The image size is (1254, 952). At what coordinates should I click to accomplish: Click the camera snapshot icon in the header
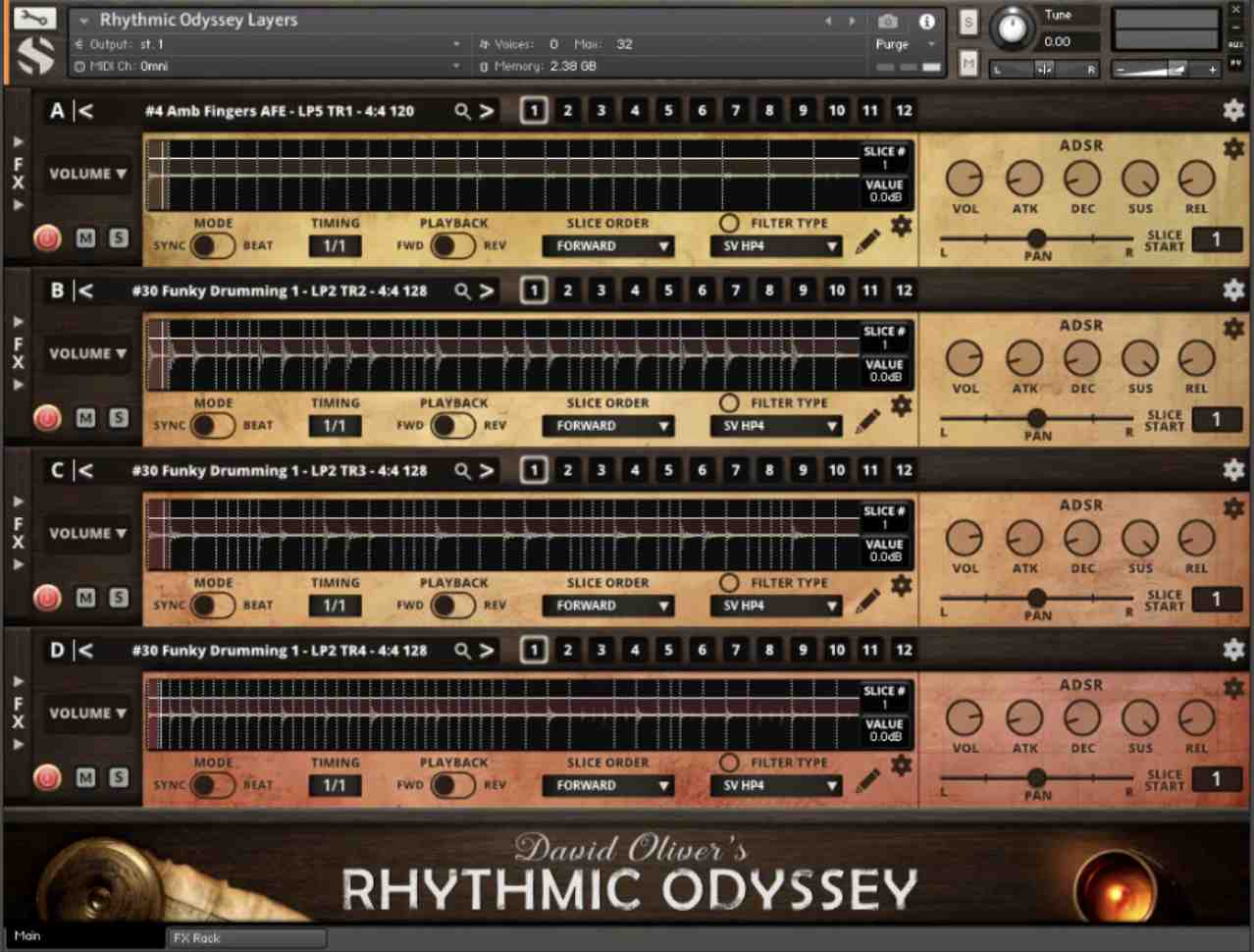[888, 21]
